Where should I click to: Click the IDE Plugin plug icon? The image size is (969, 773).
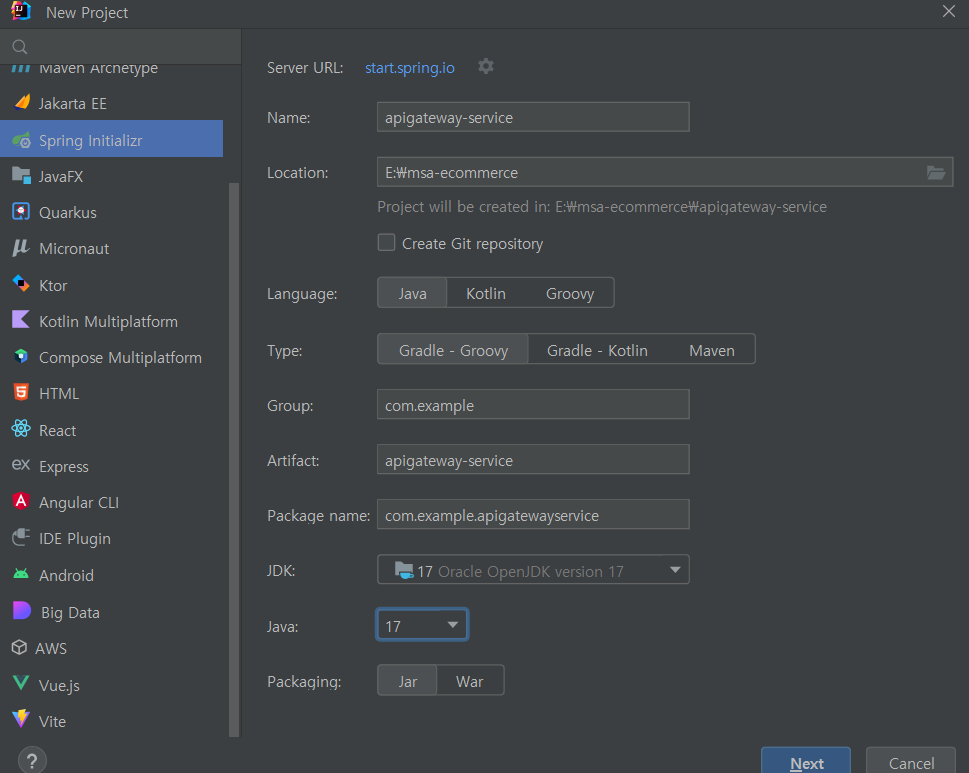(21, 538)
